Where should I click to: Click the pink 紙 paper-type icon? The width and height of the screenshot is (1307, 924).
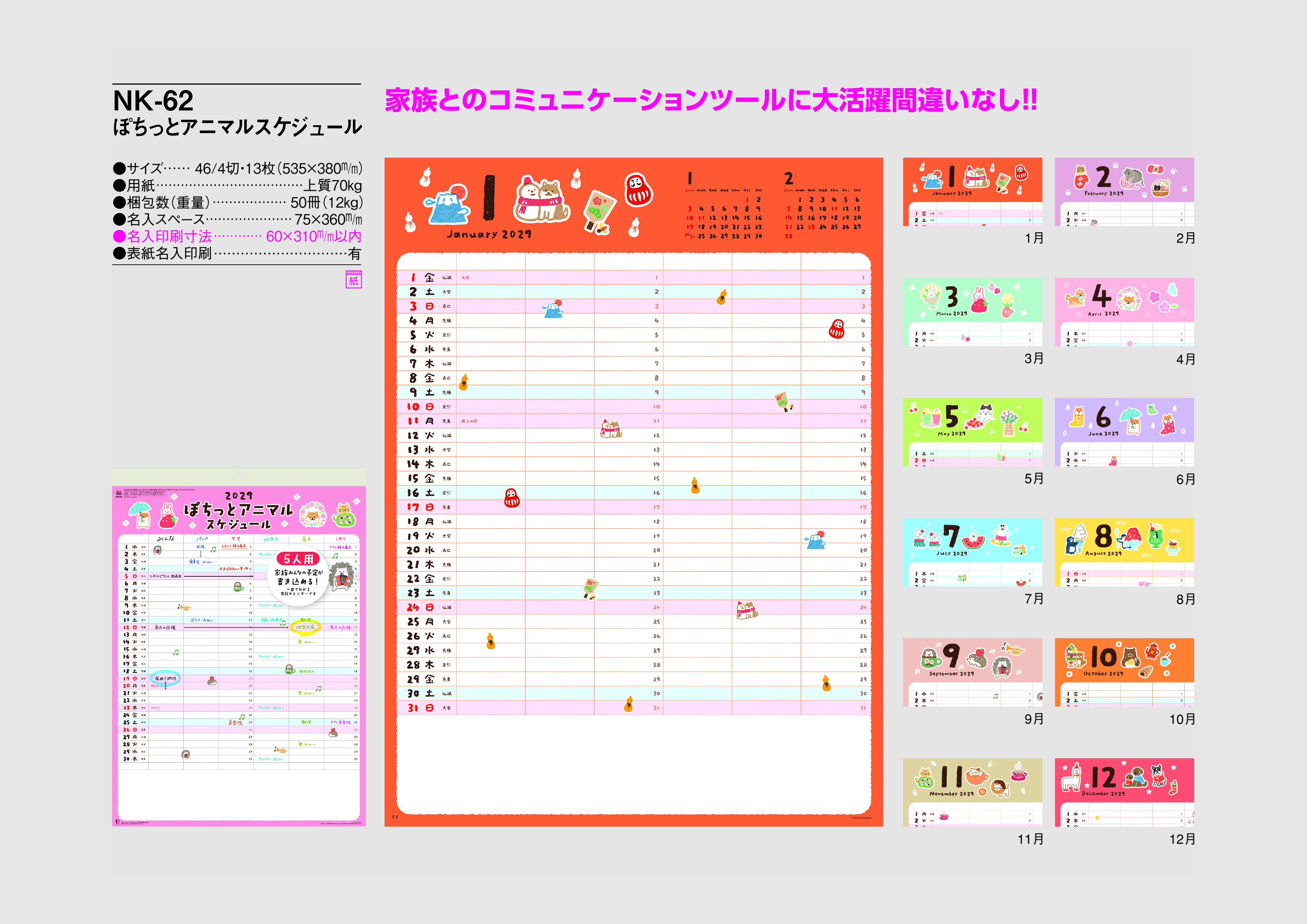(x=353, y=279)
